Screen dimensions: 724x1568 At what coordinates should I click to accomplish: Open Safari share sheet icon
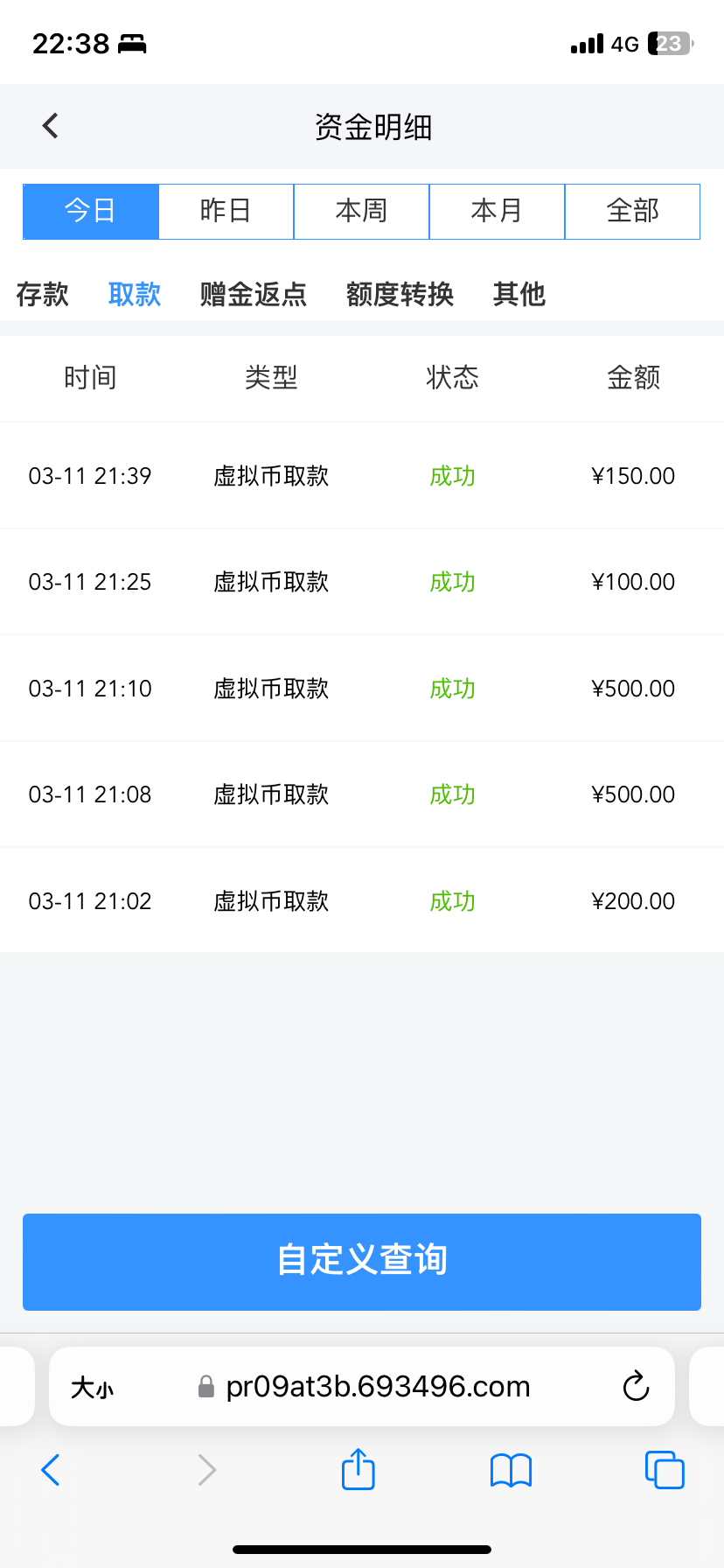(x=358, y=1469)
